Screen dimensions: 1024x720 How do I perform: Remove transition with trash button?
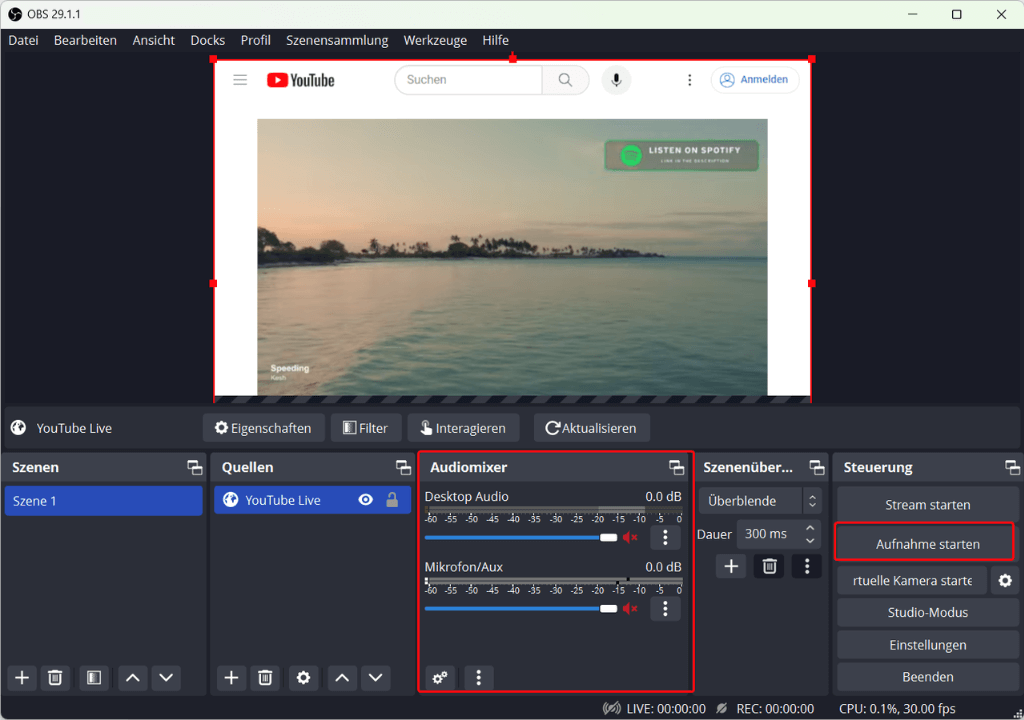point(769,566)
